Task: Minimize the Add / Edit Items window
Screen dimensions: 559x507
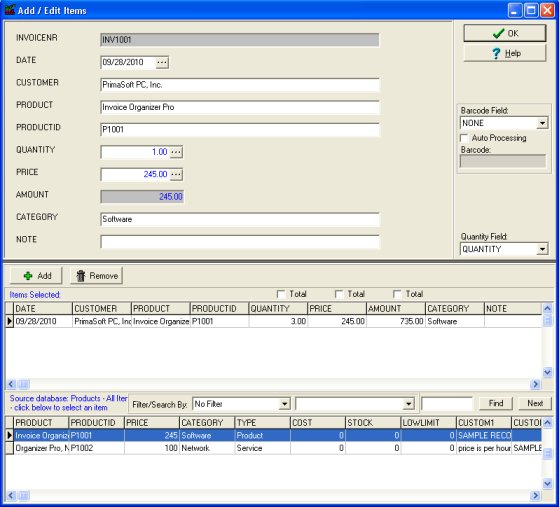Action: (514, 10)
